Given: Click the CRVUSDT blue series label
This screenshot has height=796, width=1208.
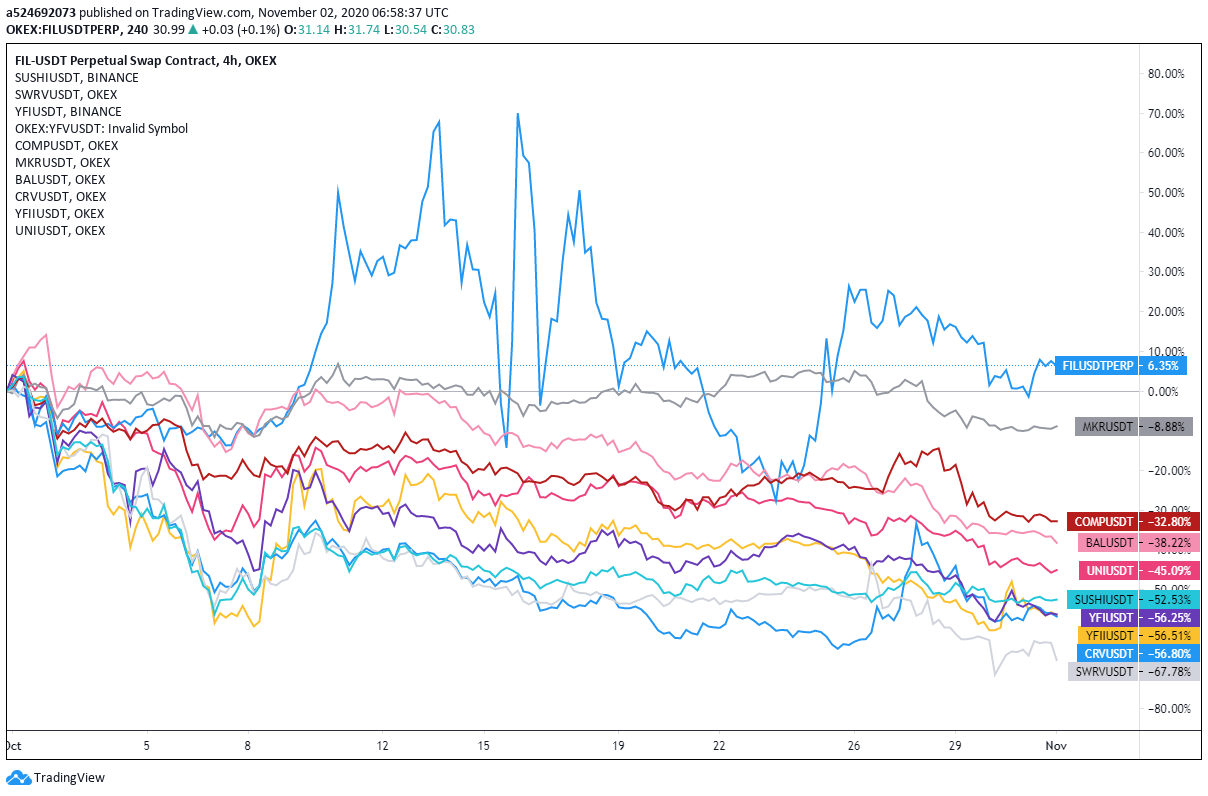Looking at the screenshot, I should pos(1107,653).
